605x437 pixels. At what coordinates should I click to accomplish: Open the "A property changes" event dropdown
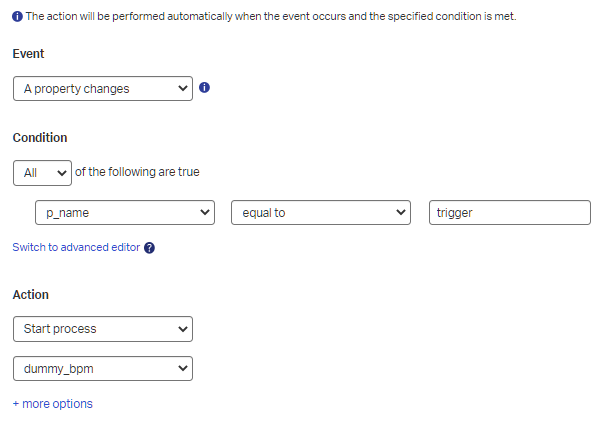[x=102, y=88]
